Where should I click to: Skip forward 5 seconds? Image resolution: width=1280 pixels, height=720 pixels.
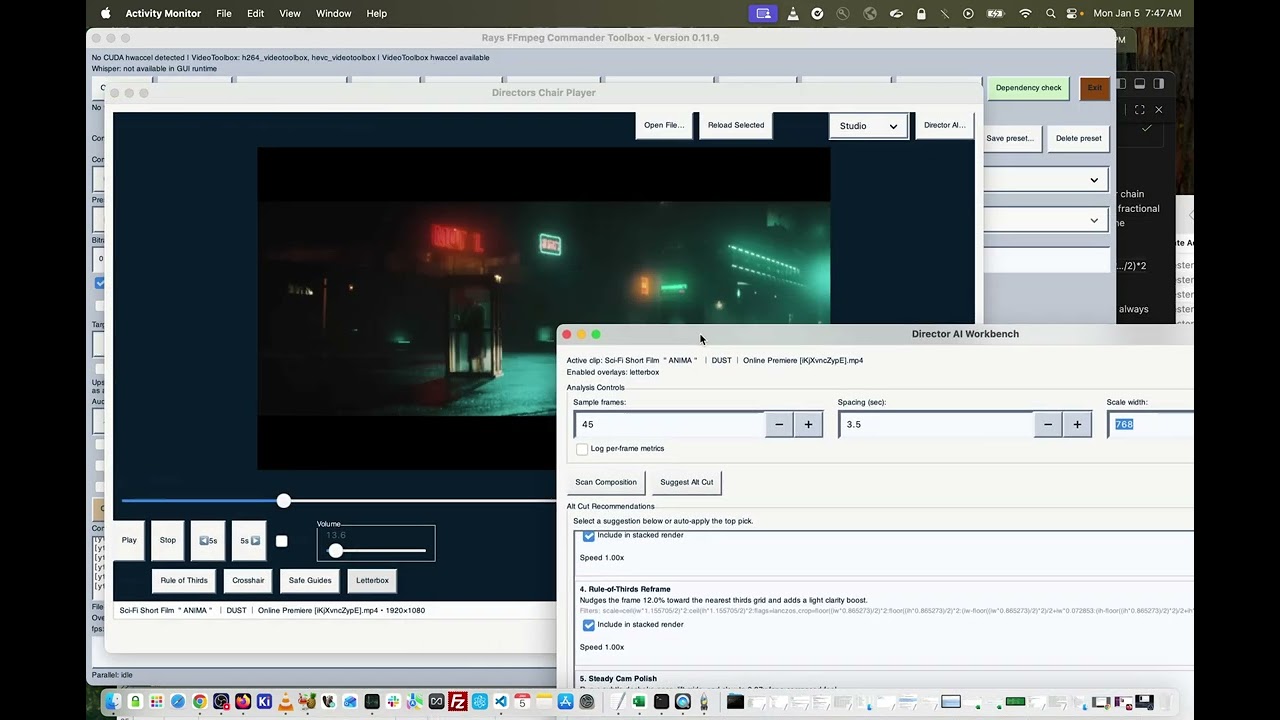coord(249,541)
